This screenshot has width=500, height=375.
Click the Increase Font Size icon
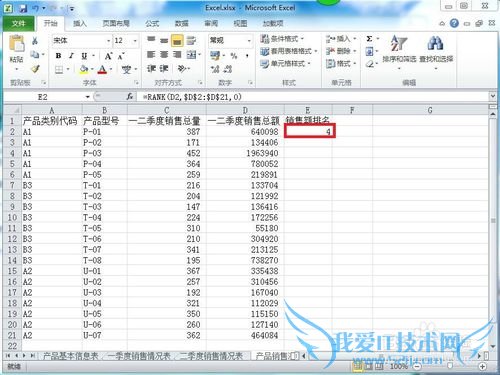coord(108,56)
